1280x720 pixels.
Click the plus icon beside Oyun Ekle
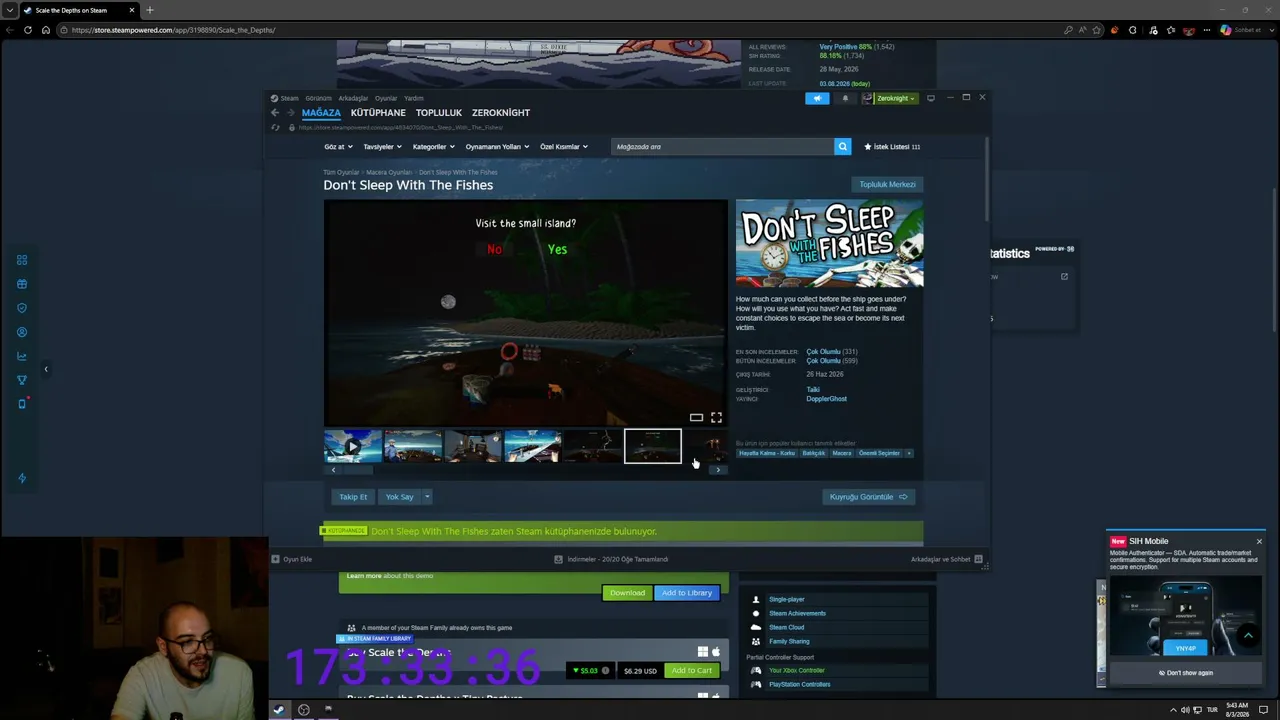[x=275, y=559]
